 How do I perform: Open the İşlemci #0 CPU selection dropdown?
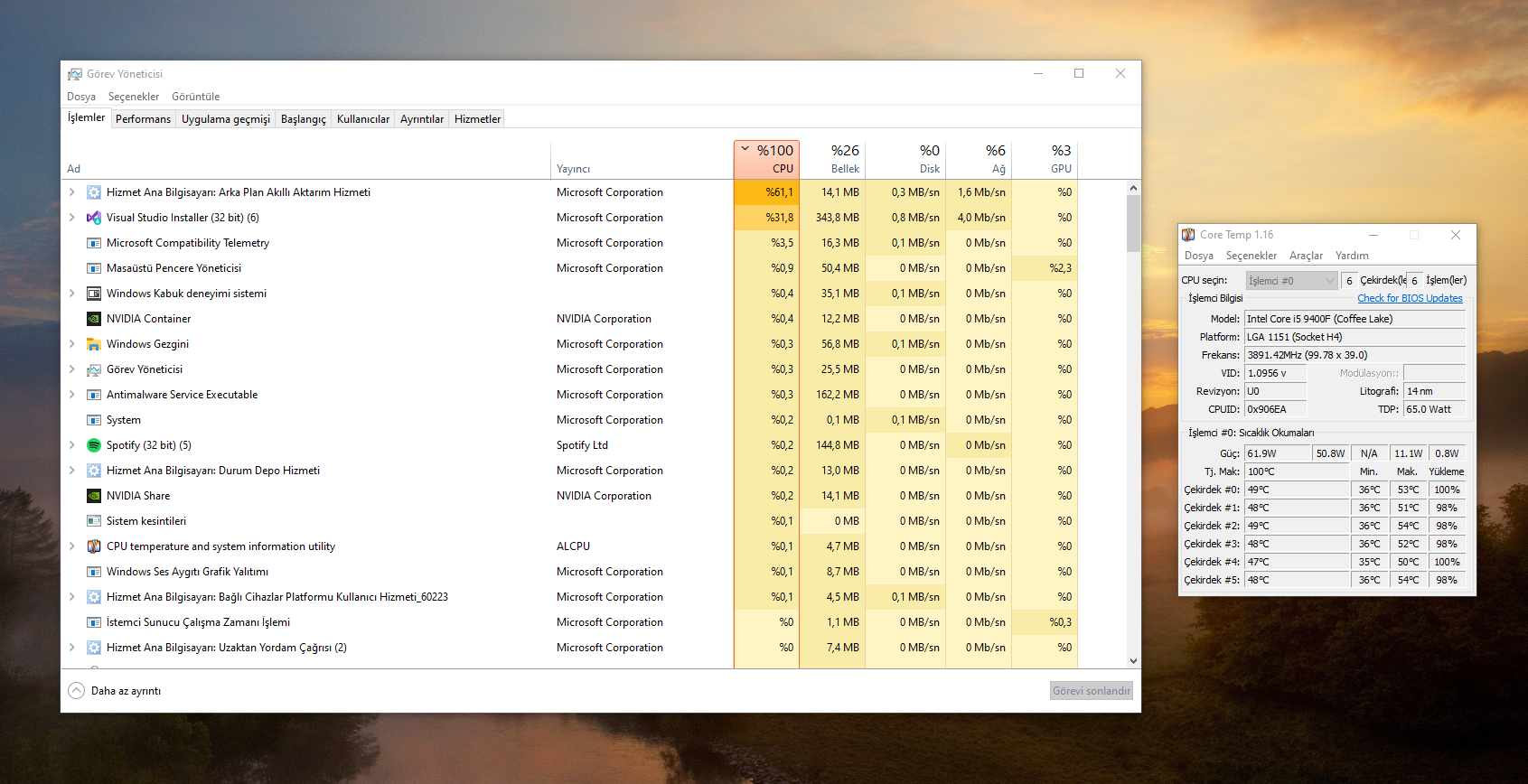tap(1291, 281)
